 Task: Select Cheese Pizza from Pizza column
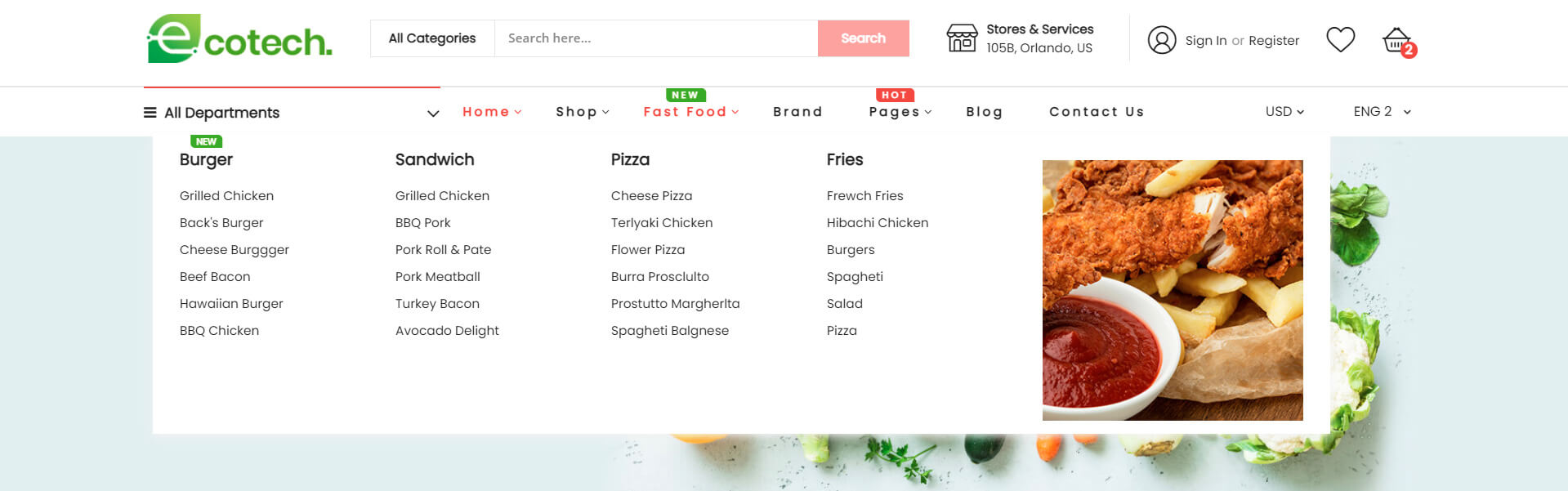651,196
